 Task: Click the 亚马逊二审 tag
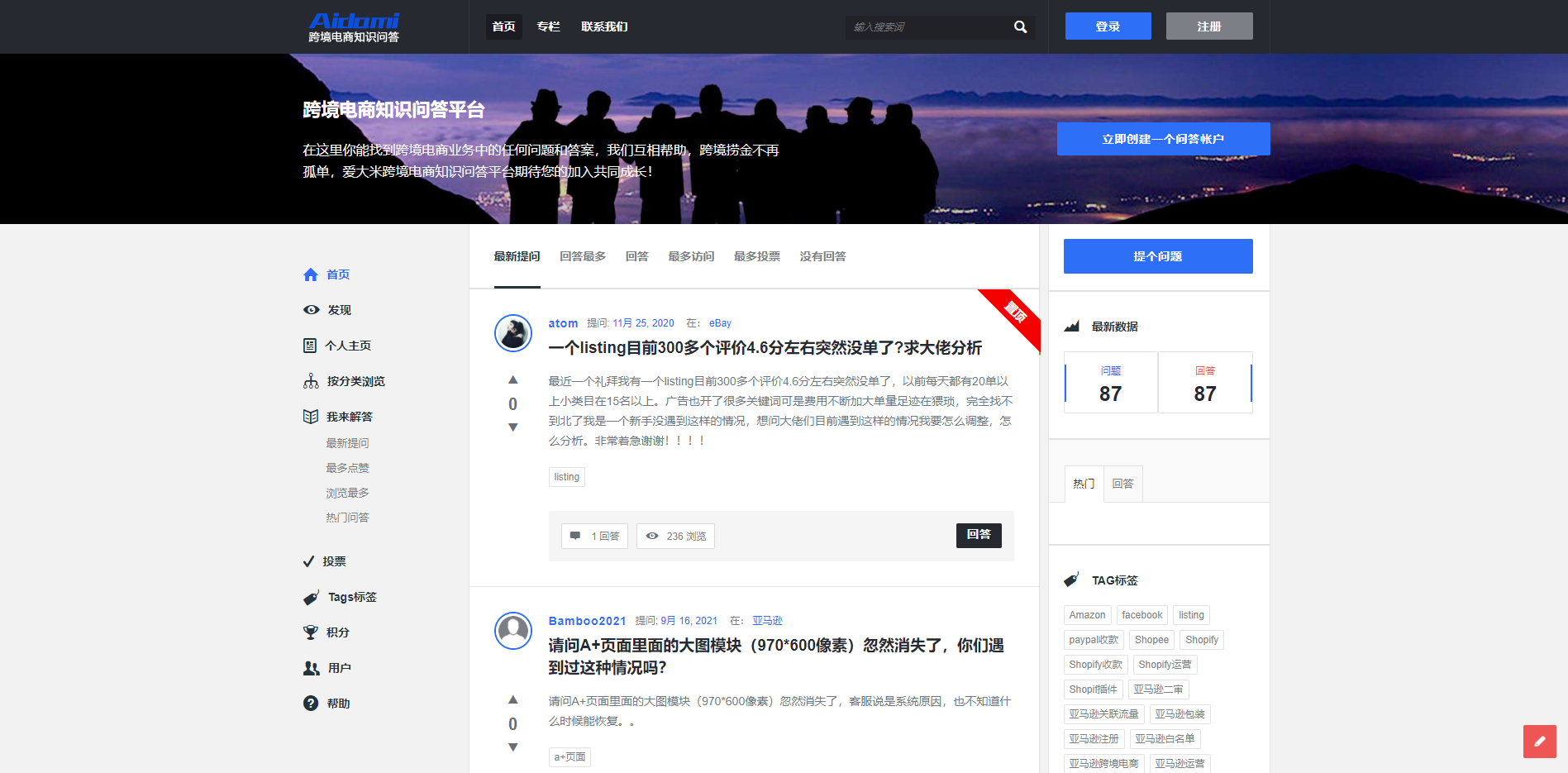tap(1159, 689)
